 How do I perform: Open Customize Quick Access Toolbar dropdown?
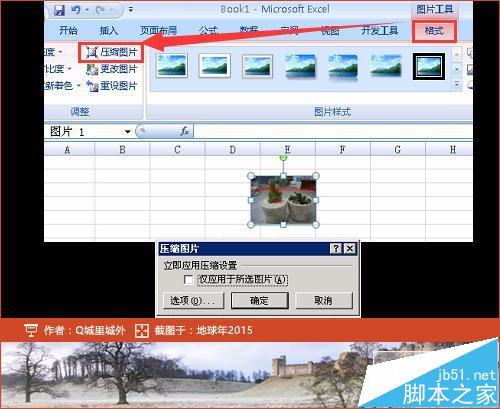pos(131,10)
